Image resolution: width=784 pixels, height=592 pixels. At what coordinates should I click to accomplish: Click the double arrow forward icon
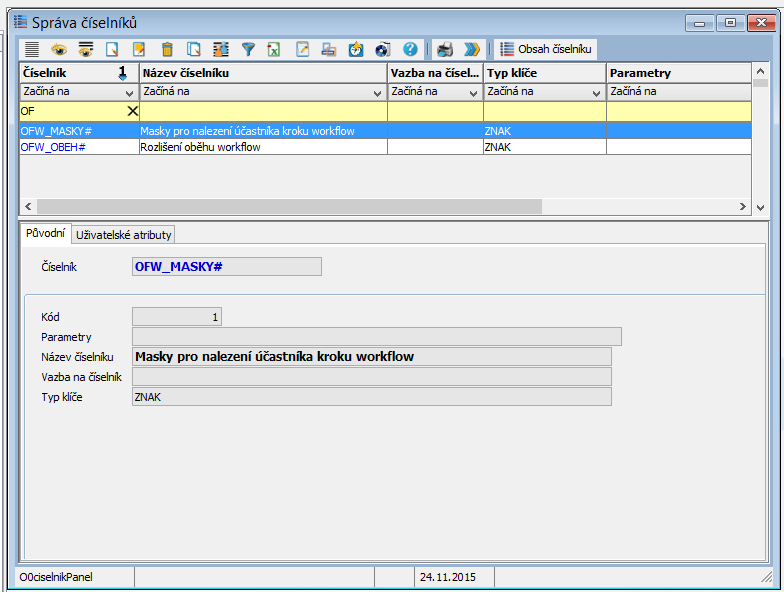click(472, 49)
